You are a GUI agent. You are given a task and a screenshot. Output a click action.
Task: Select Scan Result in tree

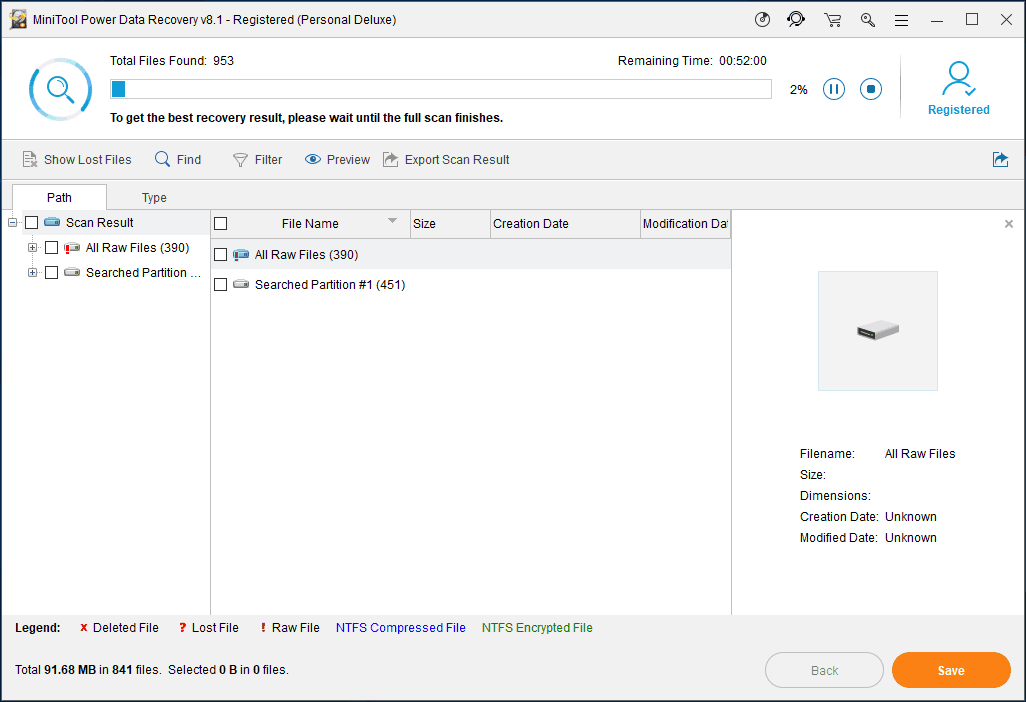99,222
